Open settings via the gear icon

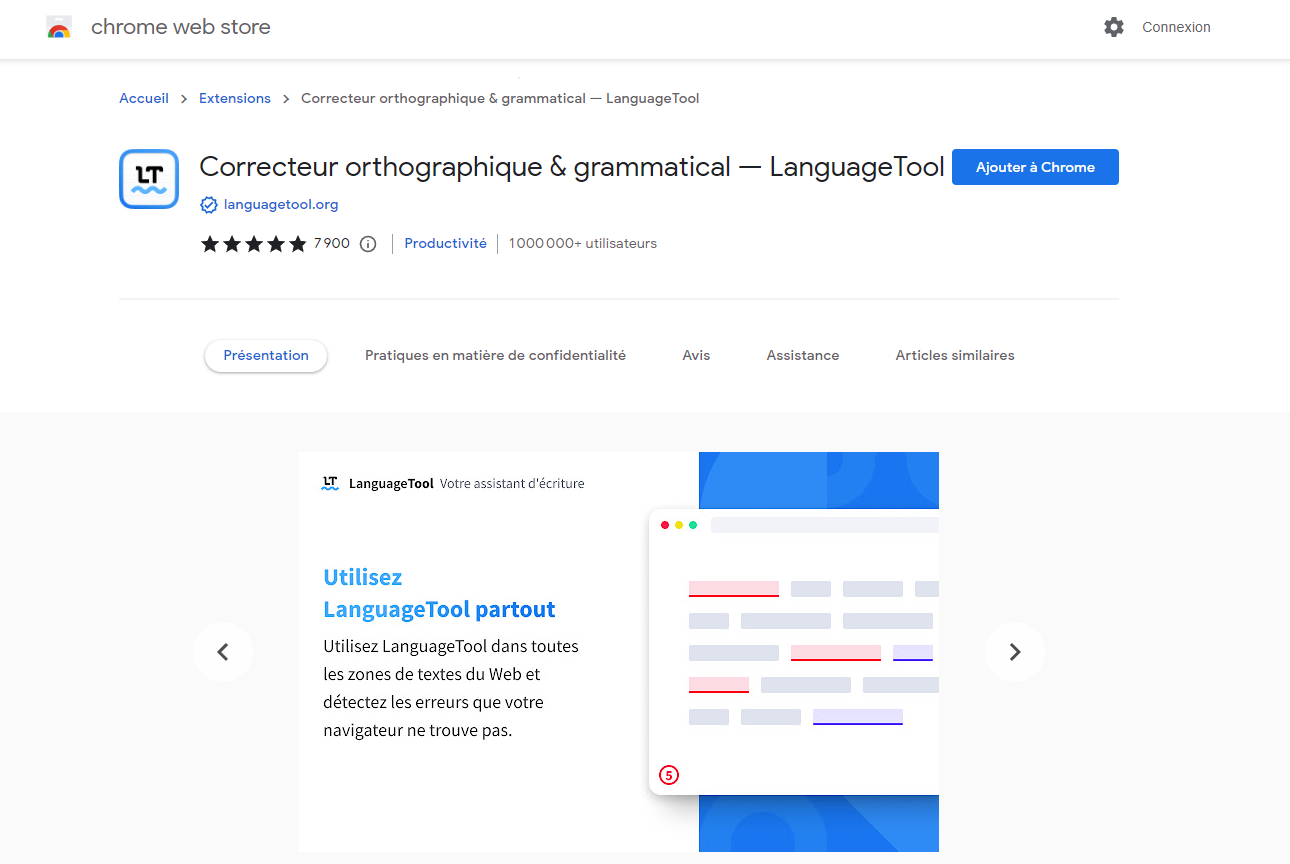pyautogui.click(x=1114, y=27)
